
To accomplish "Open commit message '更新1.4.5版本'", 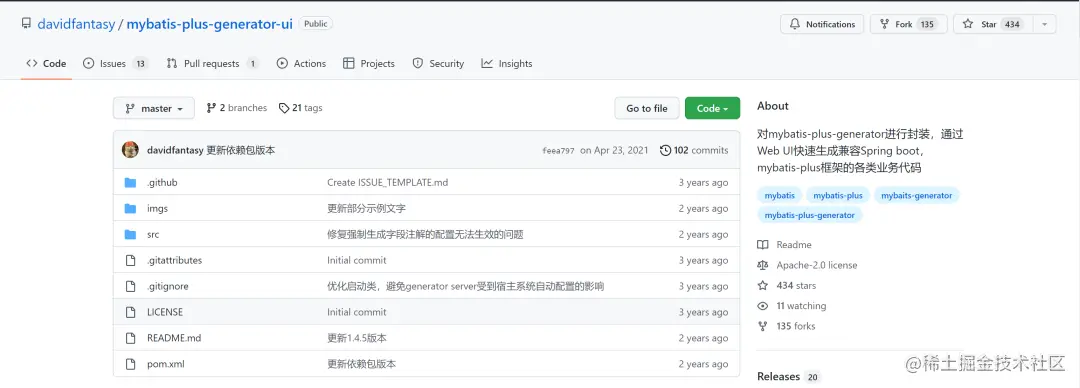I will point(357,338).
